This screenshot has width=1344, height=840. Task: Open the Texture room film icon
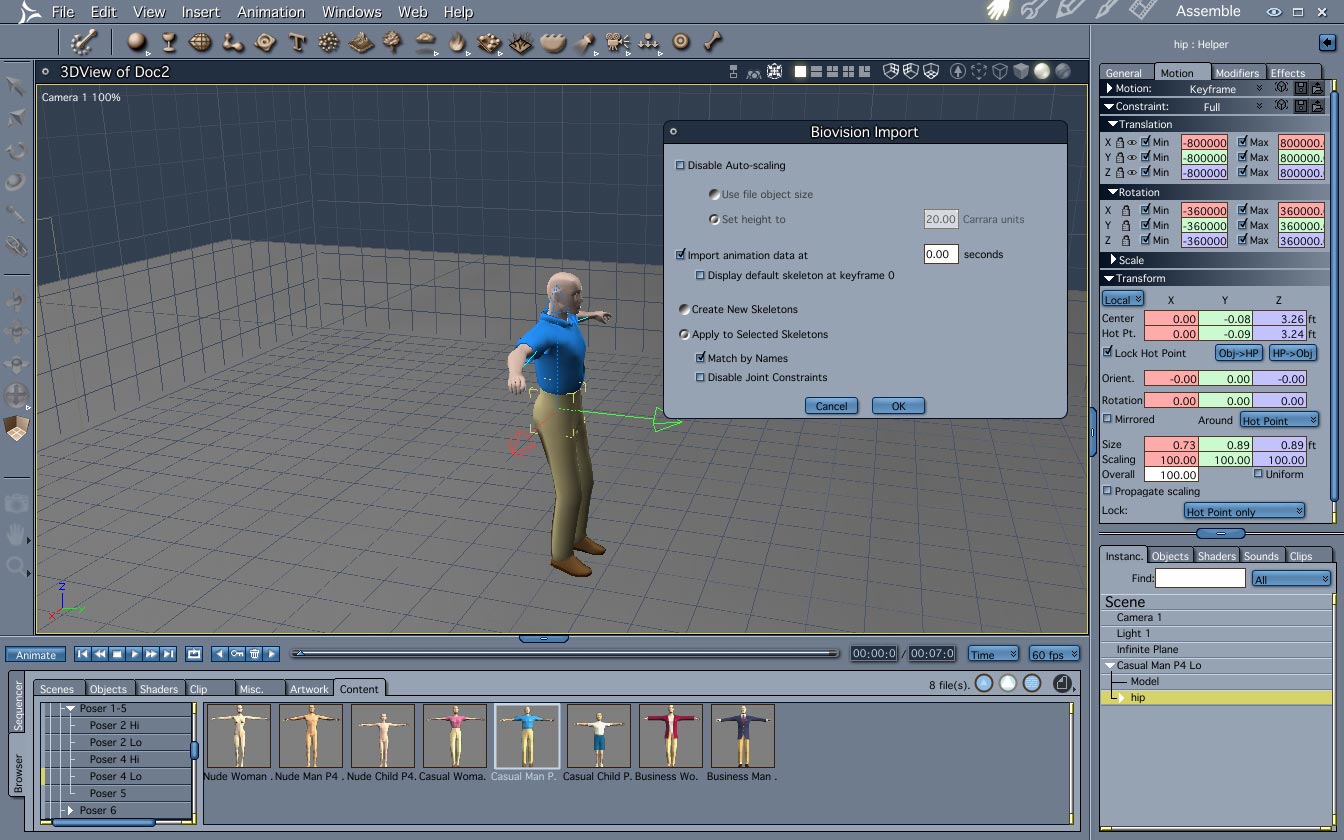[x=1143, y=11]
